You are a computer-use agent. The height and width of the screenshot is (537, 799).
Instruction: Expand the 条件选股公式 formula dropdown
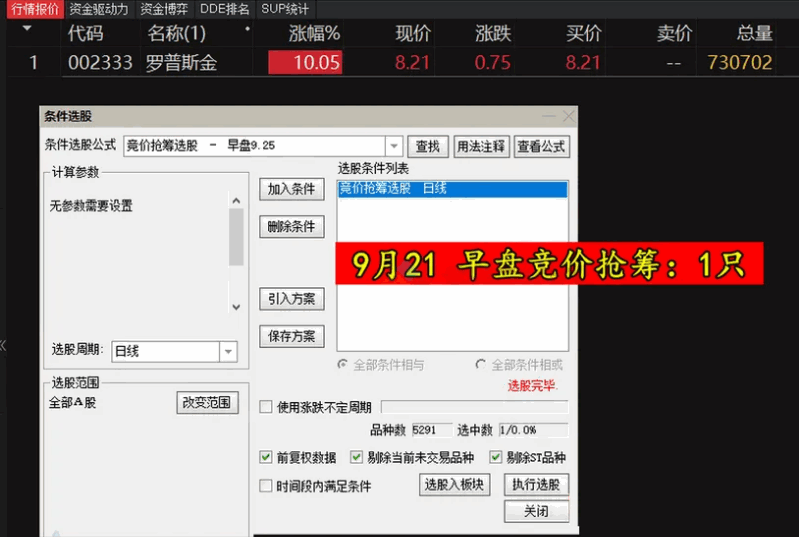click(393, 146)
